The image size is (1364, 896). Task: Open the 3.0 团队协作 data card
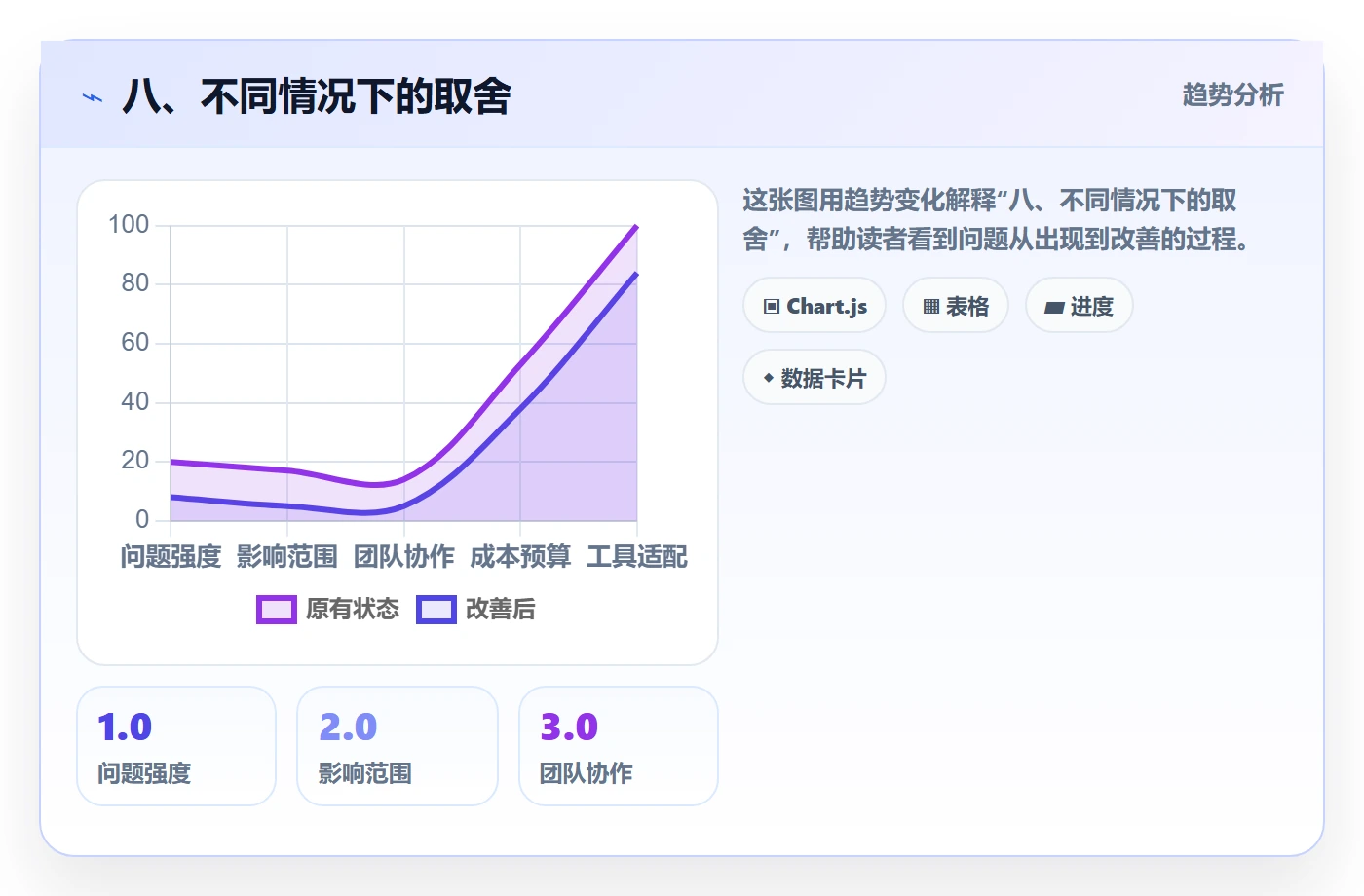[619, 746]
